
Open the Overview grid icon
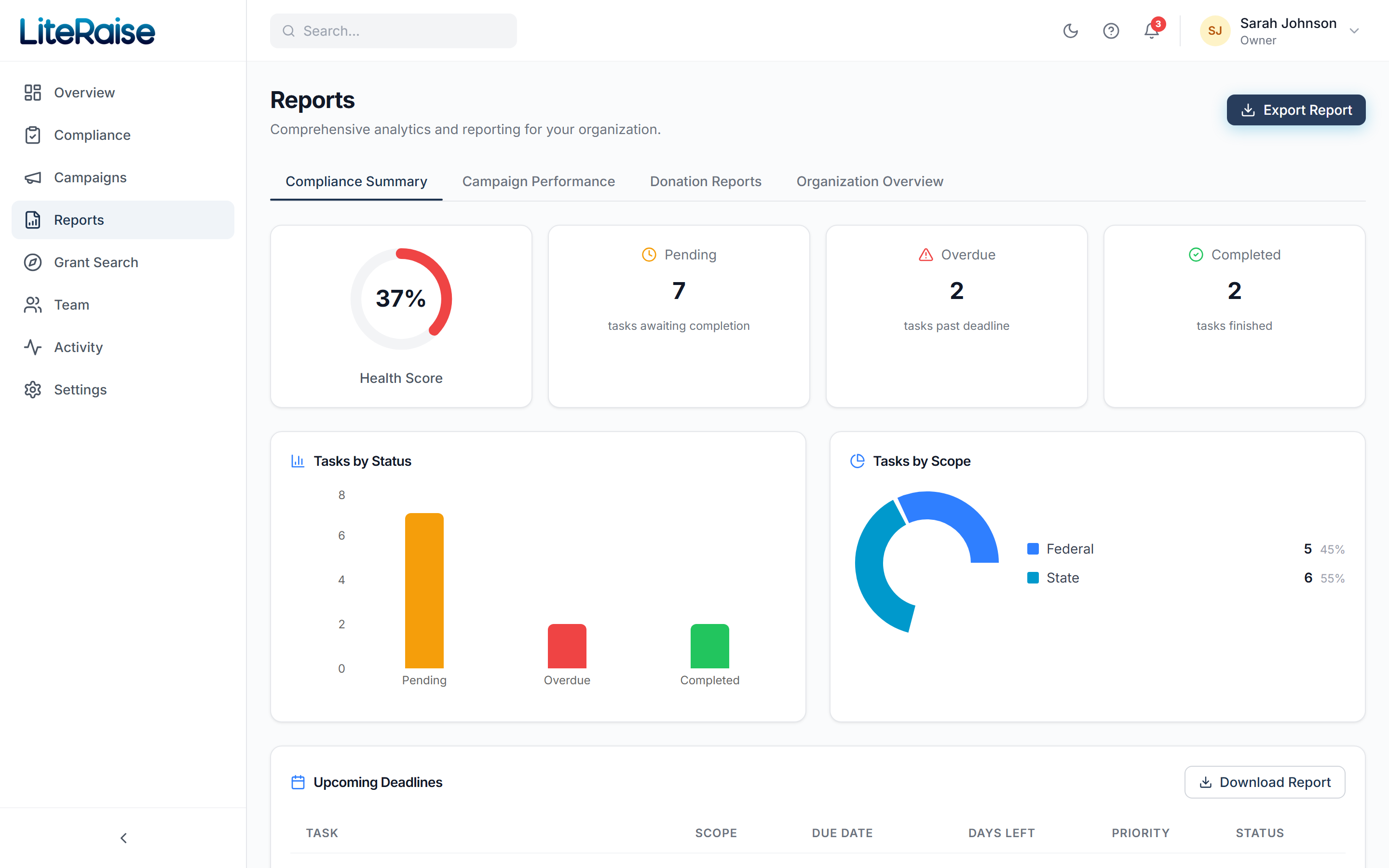[33, 93]
